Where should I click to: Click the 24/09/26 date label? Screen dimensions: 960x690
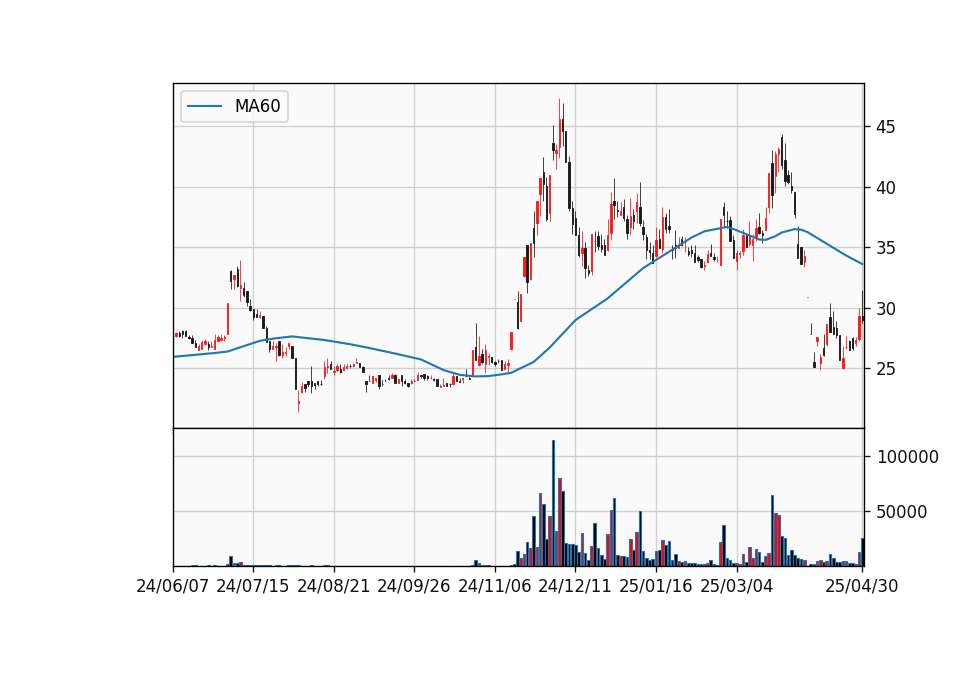414,586
